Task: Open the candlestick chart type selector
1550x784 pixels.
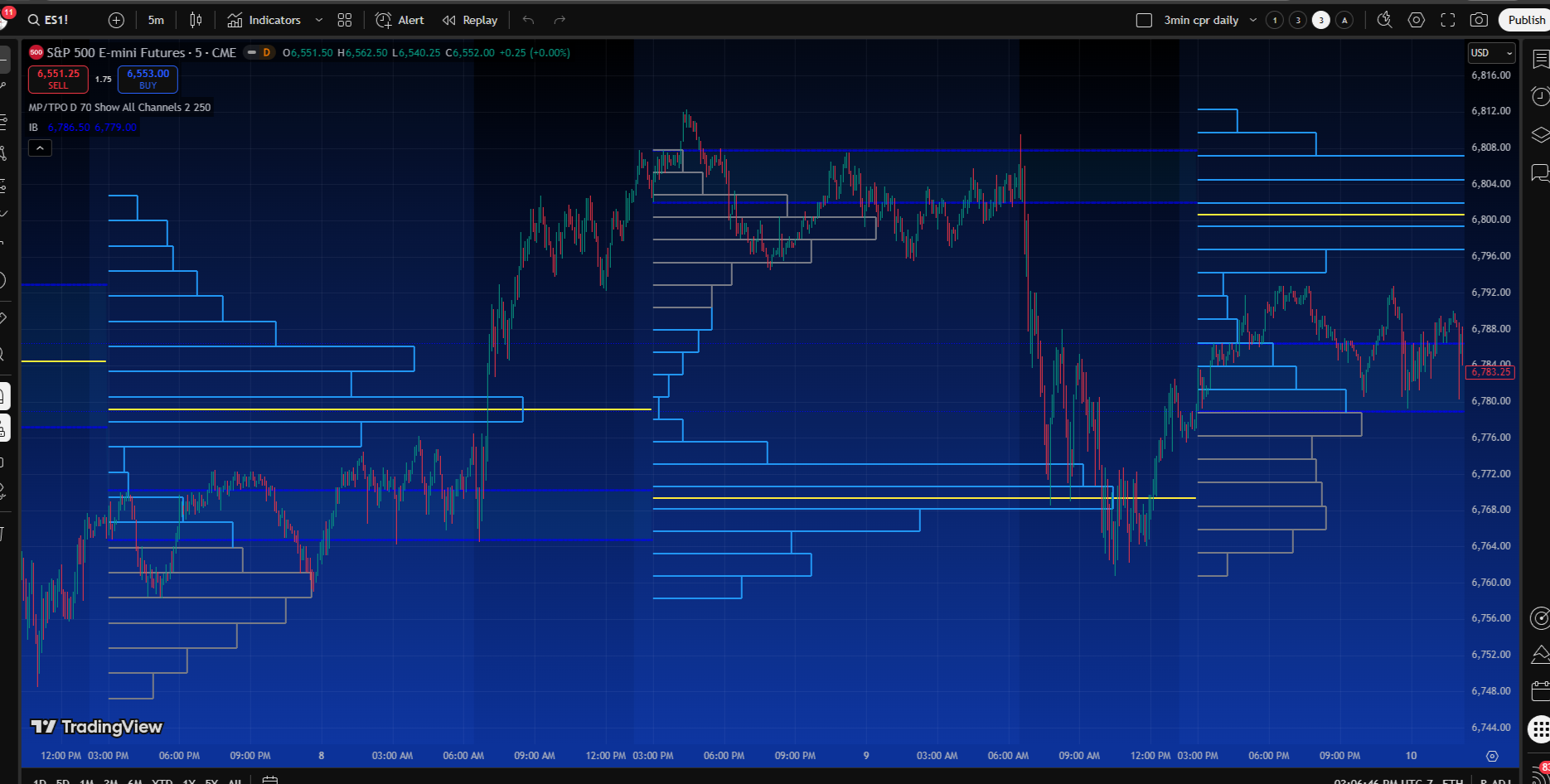Action: point(196,20)
